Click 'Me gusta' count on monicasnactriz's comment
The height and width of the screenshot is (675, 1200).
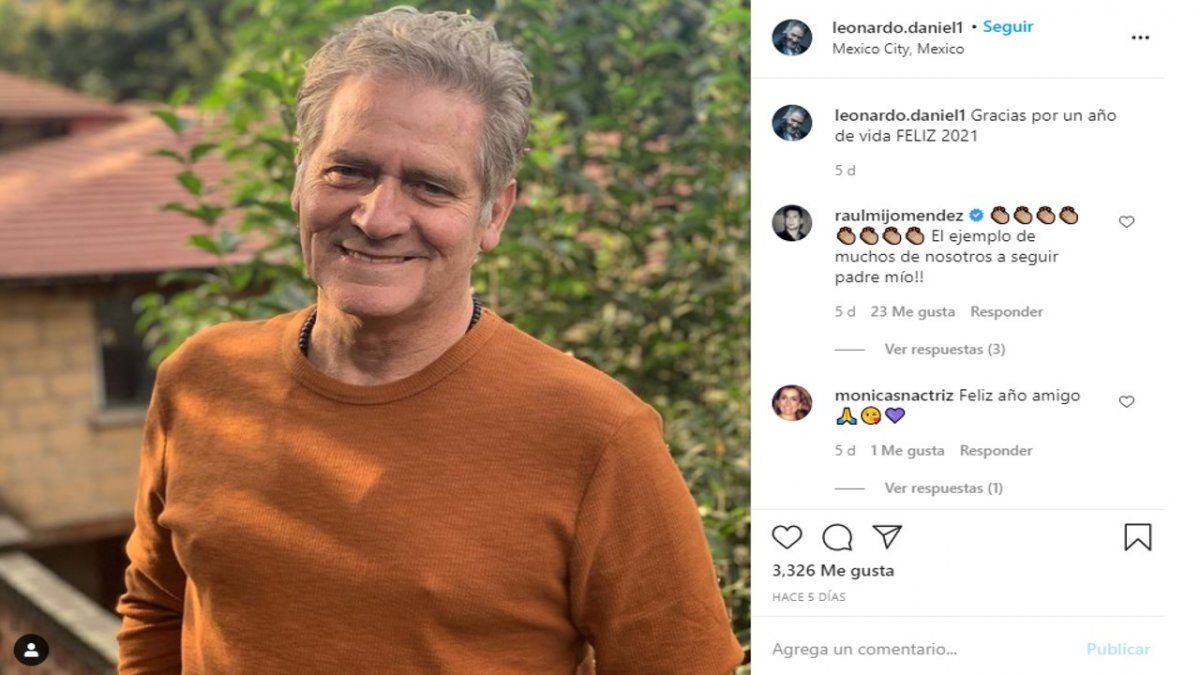[907, 450]
